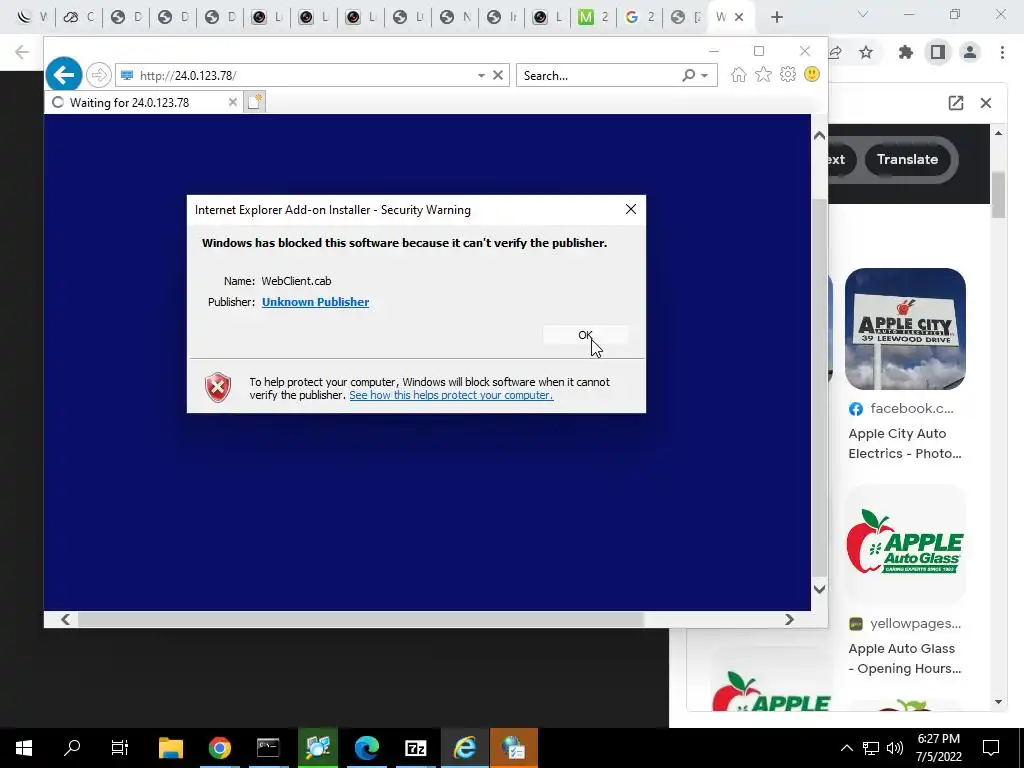Click the Translate button in side panel
The image size is (1024, 768).
[x=907, y=159]
